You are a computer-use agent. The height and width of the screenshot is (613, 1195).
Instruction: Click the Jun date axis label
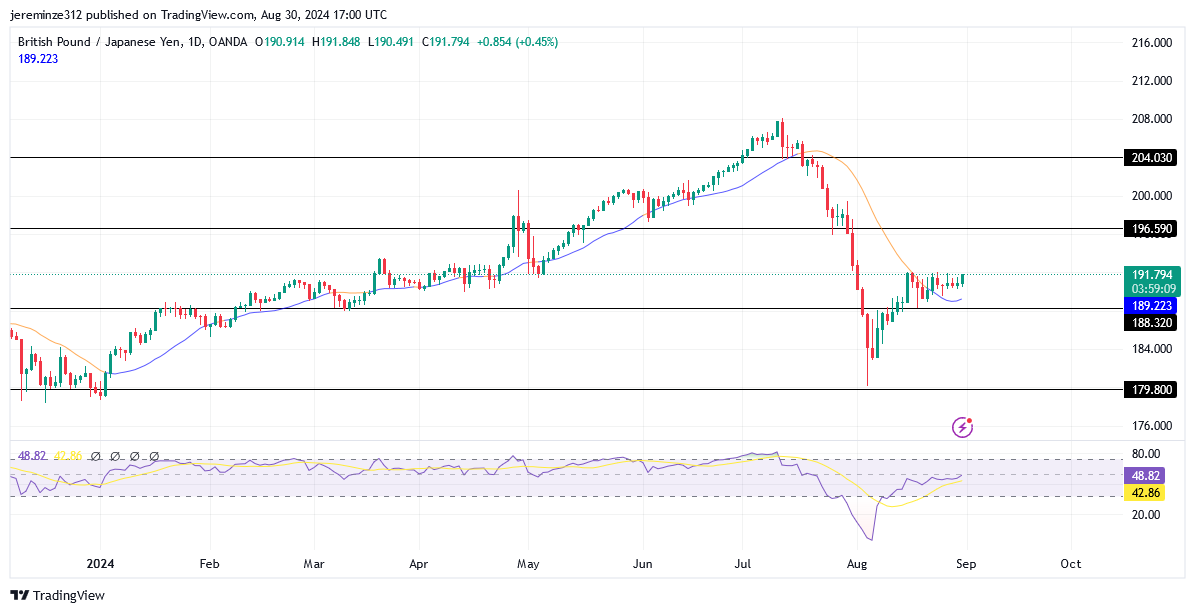click(x=643, y=564)
